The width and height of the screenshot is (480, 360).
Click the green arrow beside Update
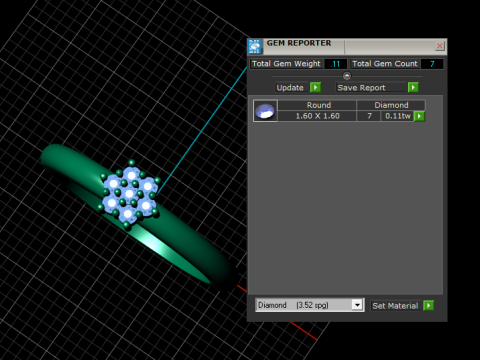coord(315,87)
